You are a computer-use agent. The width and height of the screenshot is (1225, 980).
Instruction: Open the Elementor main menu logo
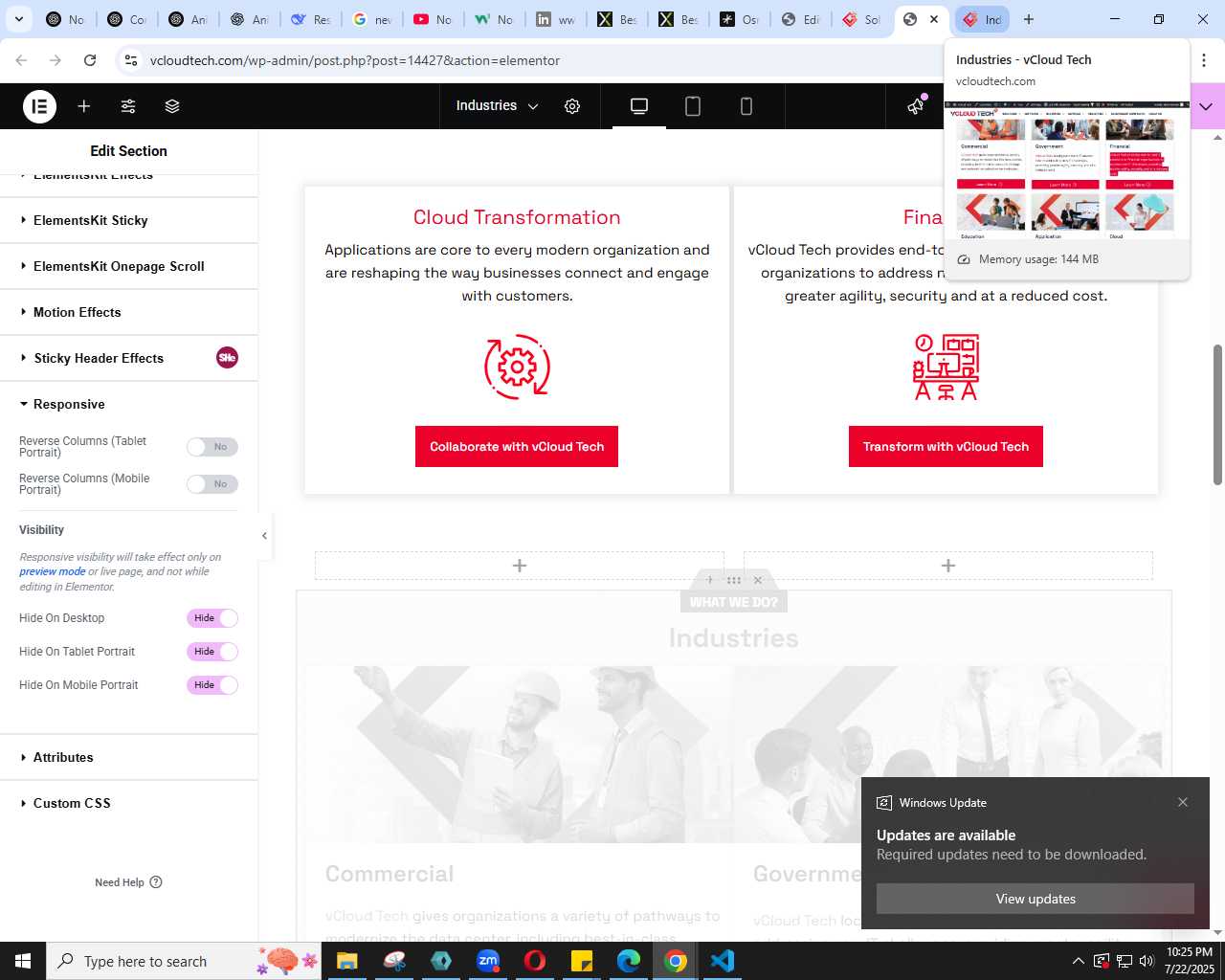click(39, 106)
